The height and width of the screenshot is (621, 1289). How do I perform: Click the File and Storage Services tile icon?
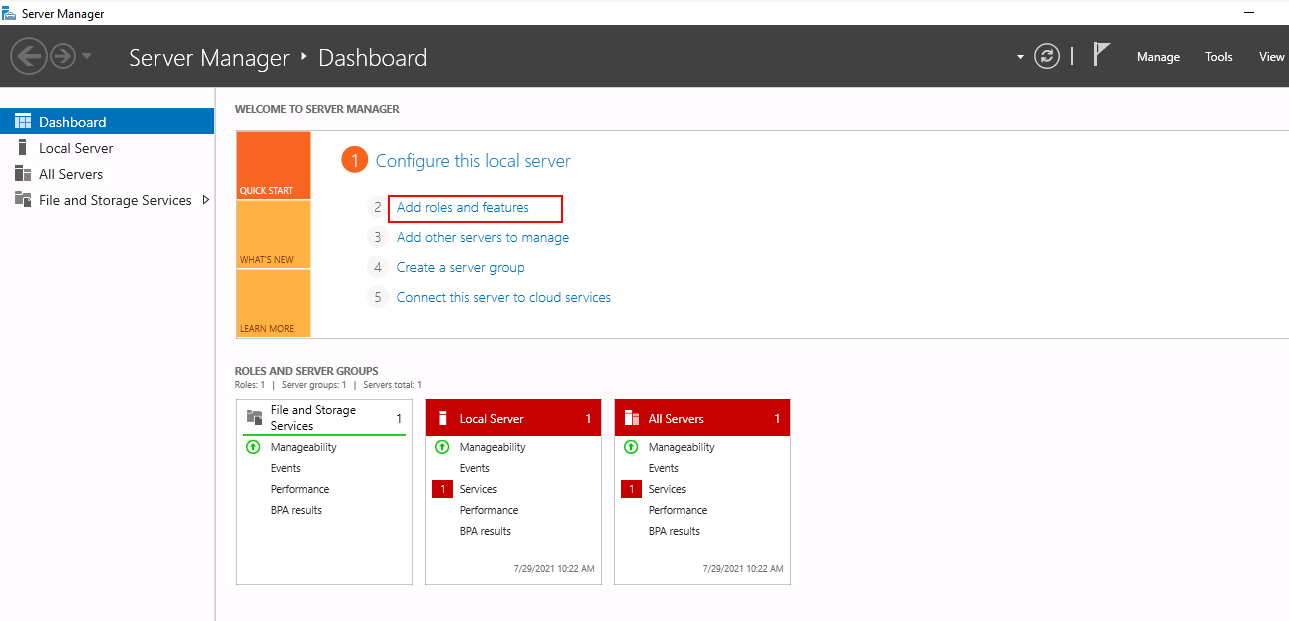click(254, 417)
